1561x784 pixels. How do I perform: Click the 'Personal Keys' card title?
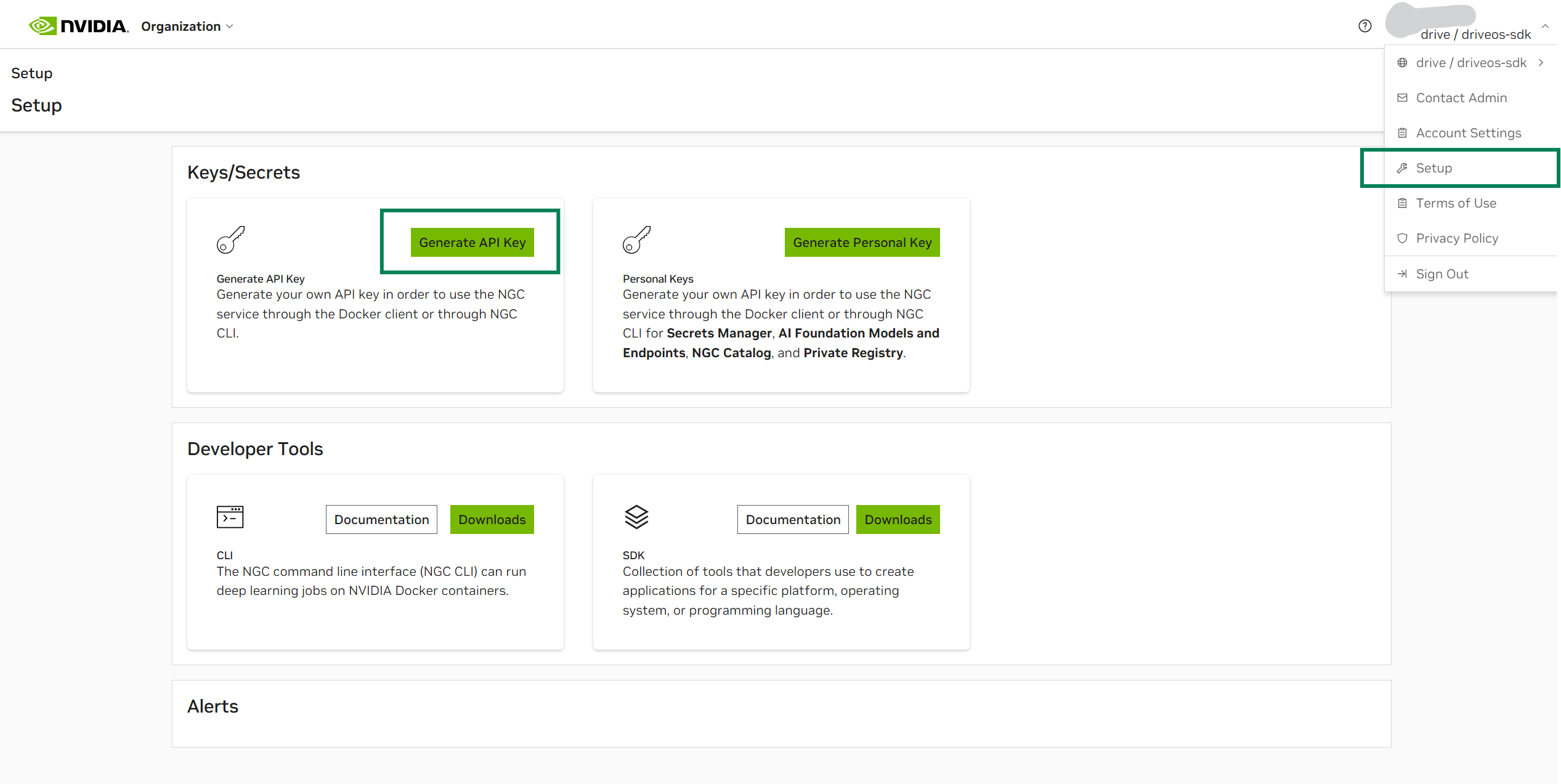pos(658,279)
